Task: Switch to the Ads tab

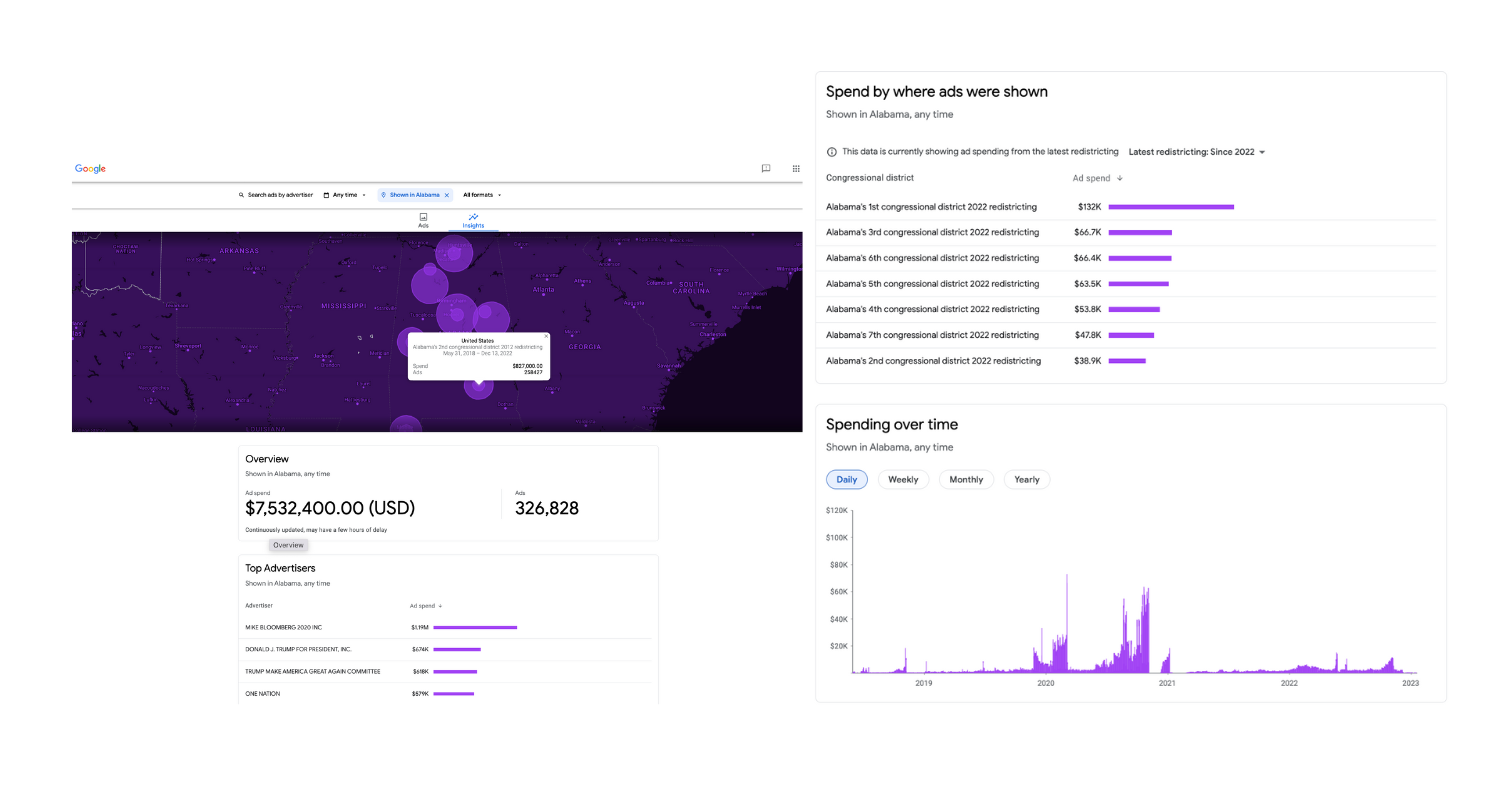Action: pos(423,220)
